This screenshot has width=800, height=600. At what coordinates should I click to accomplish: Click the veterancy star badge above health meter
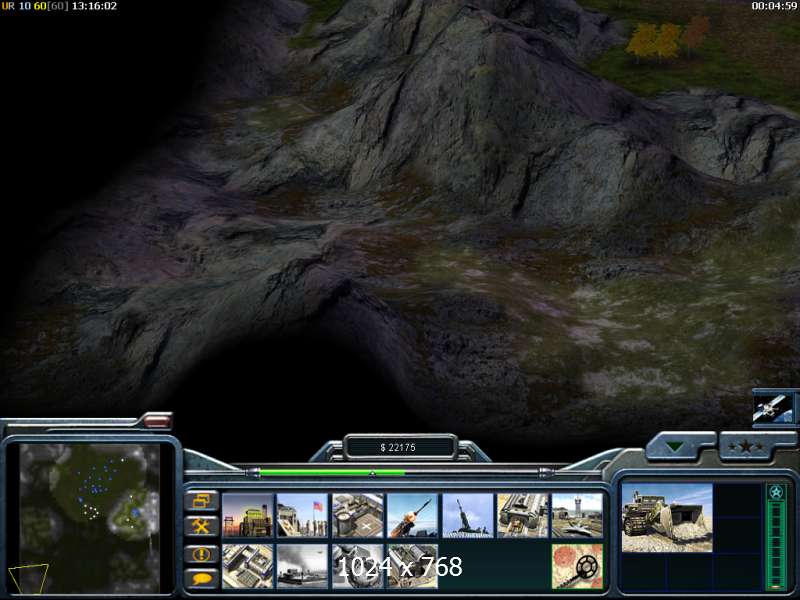pos(776,492)
